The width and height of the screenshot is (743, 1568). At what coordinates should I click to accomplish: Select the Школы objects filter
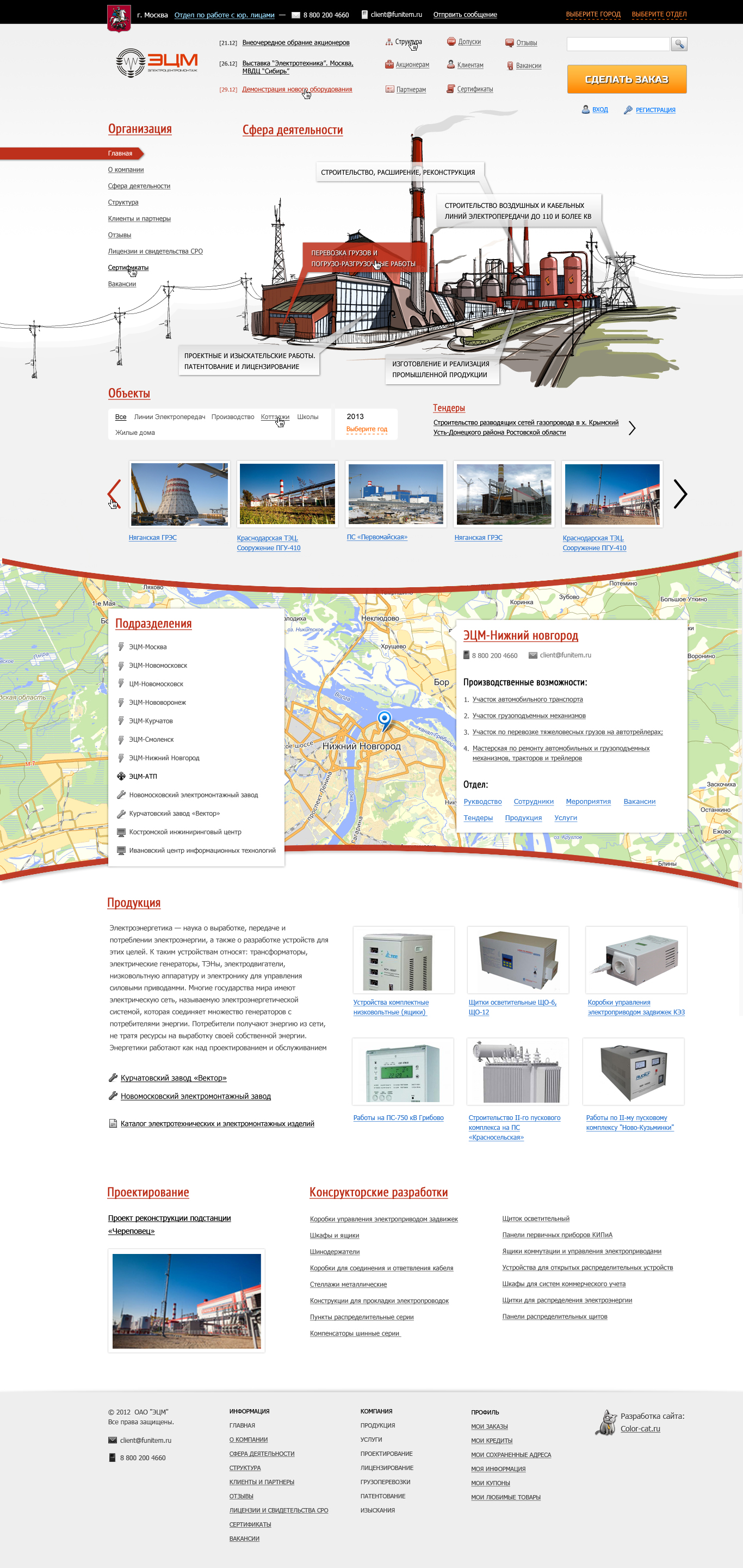[x=307, y=417]
